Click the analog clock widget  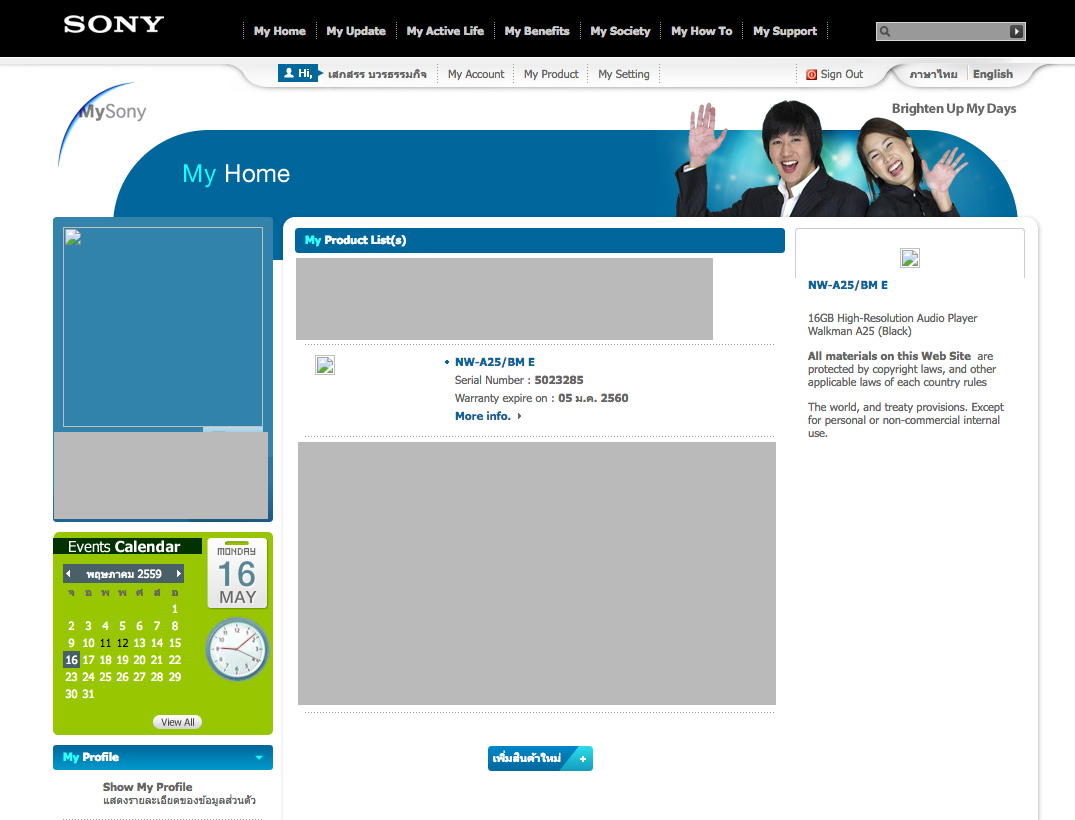point(237,649)
